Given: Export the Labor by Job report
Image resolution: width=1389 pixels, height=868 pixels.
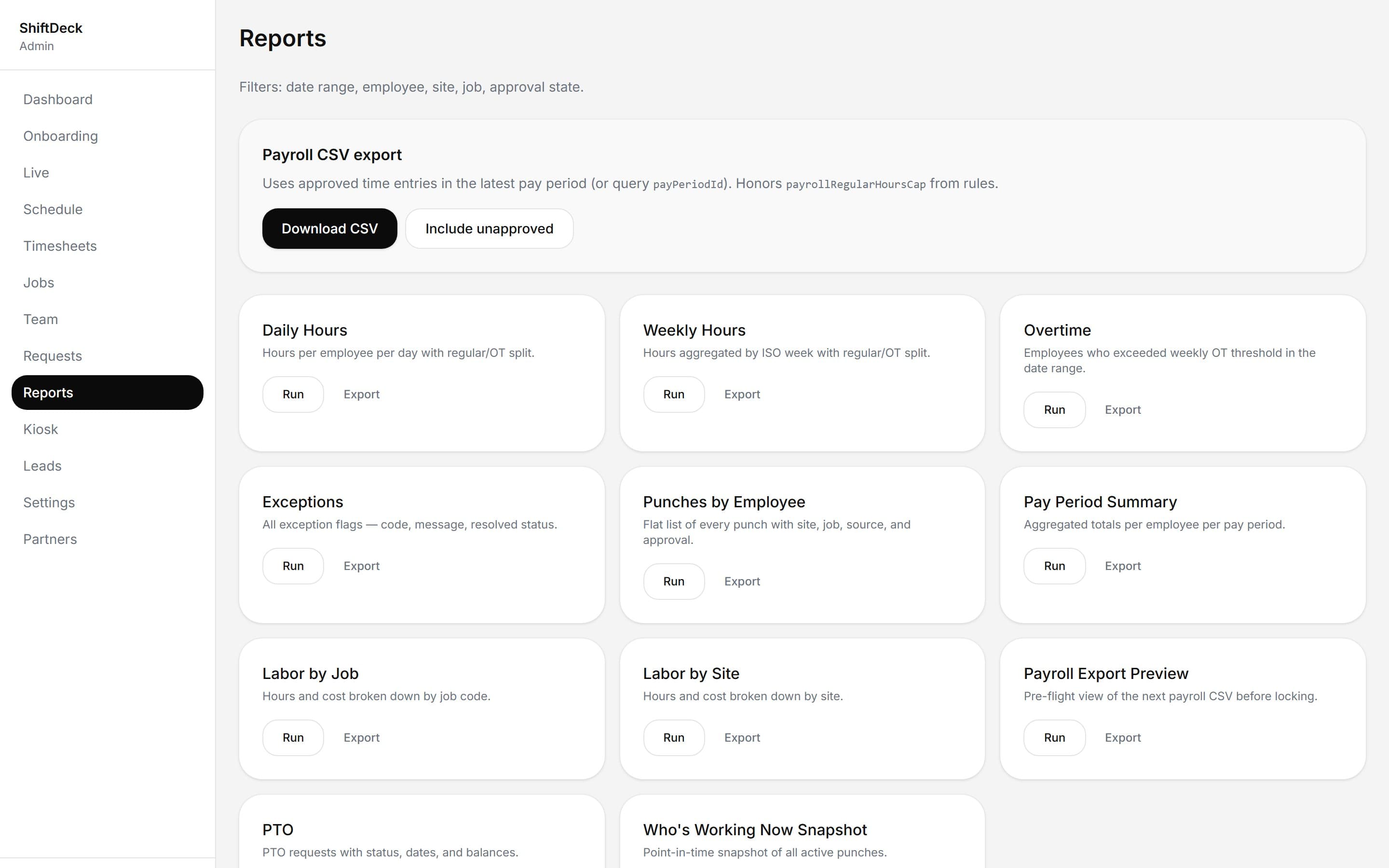Looking at the screenshot, I should pos(362,738).
